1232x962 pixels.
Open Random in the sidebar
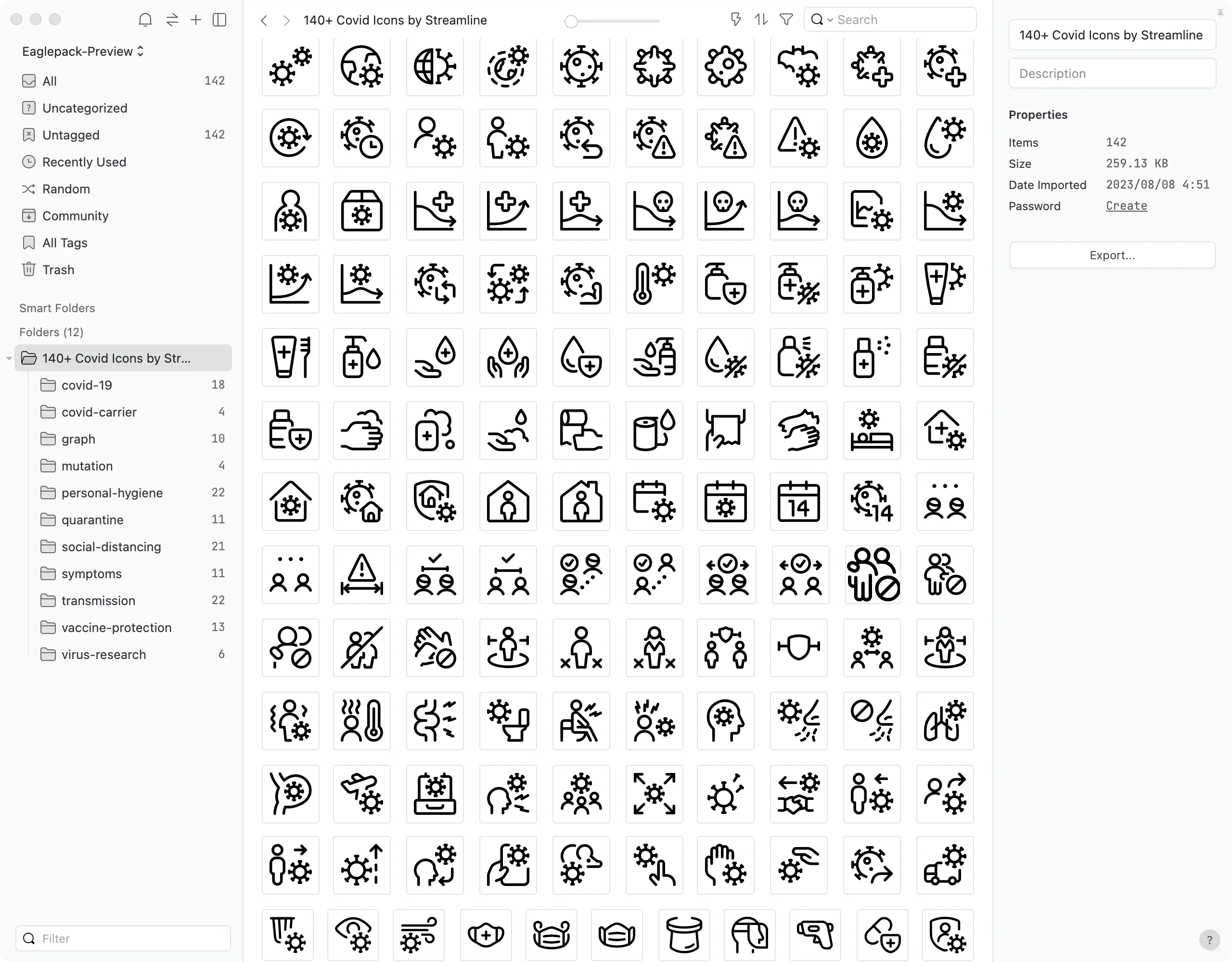[x=123, y=189]
